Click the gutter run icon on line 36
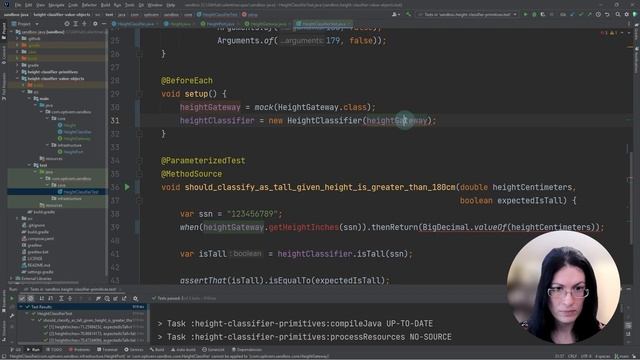 [x=127, y=187]
